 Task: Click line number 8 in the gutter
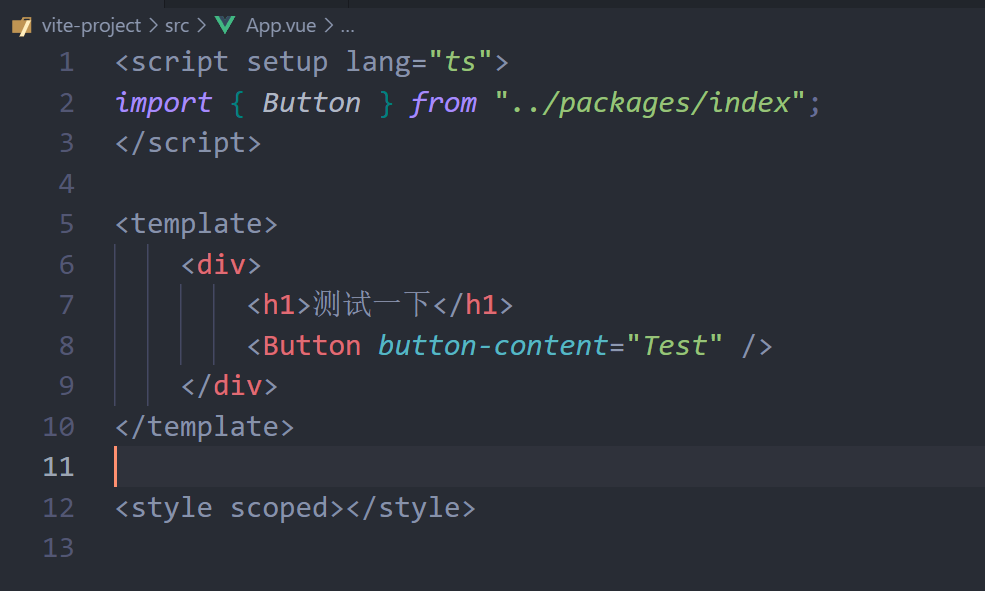pos(66,346)
